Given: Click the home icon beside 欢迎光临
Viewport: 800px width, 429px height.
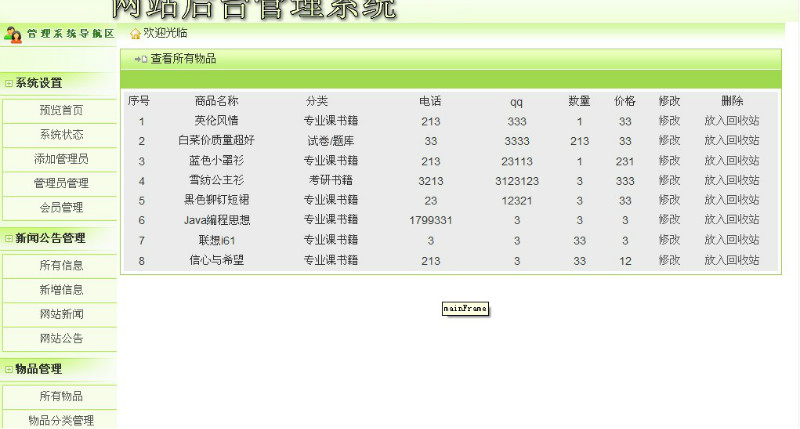Looking at the screenshot, I should coord(135,34).
